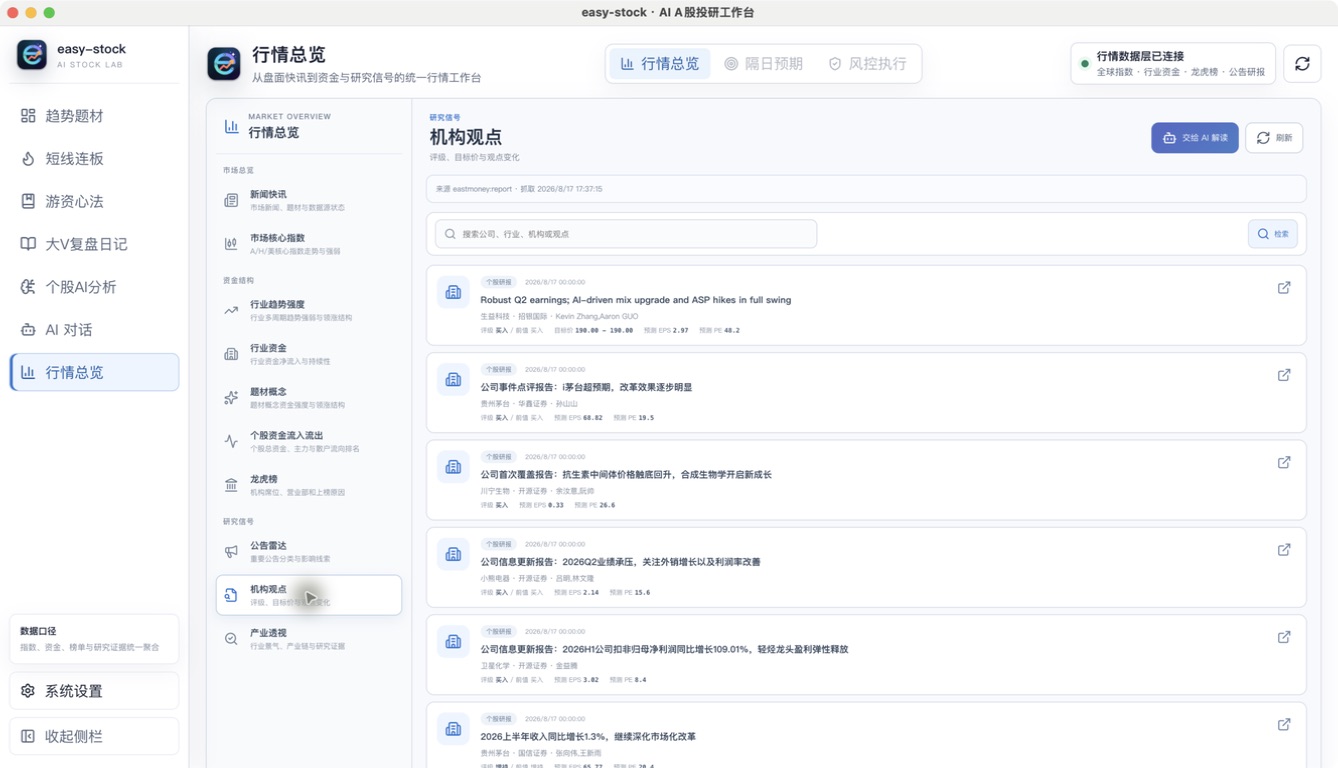Open 公告雷达 under 研究信号

[x=309, y=551]
